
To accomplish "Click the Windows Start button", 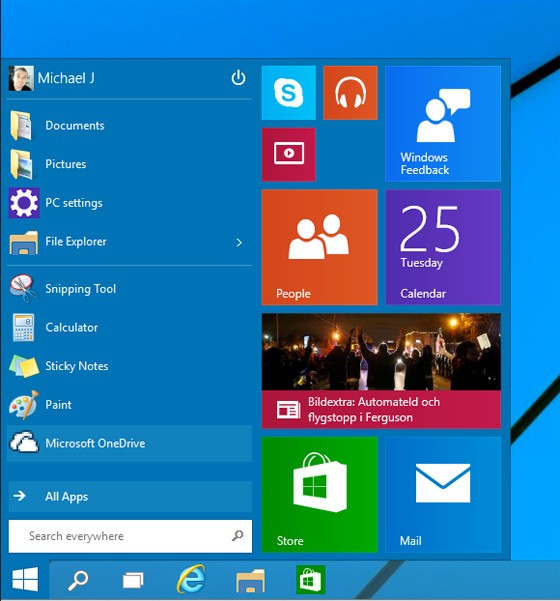I will click(25, 579).
